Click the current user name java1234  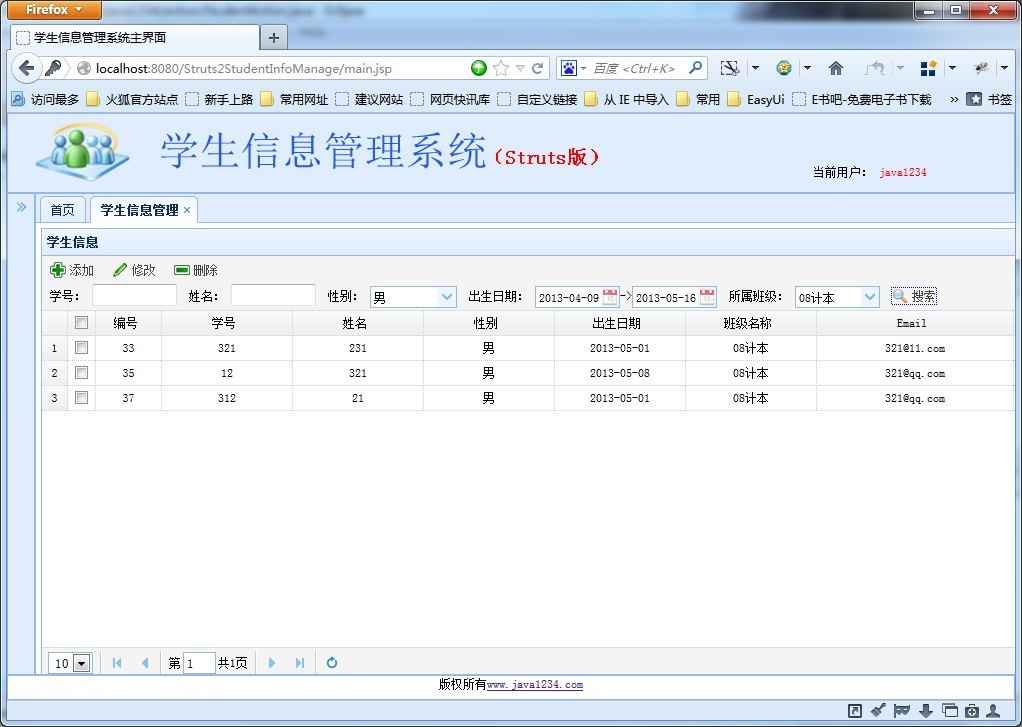coord(903,172)
